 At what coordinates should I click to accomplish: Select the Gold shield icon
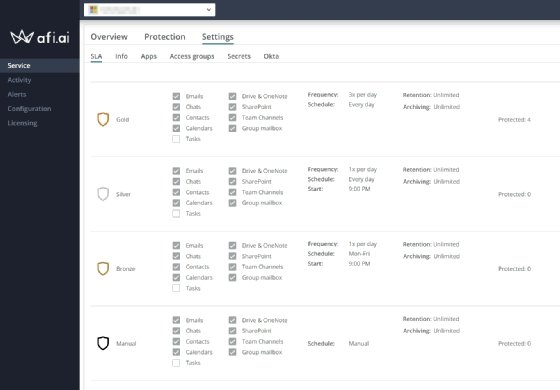(x=103, y=119)
